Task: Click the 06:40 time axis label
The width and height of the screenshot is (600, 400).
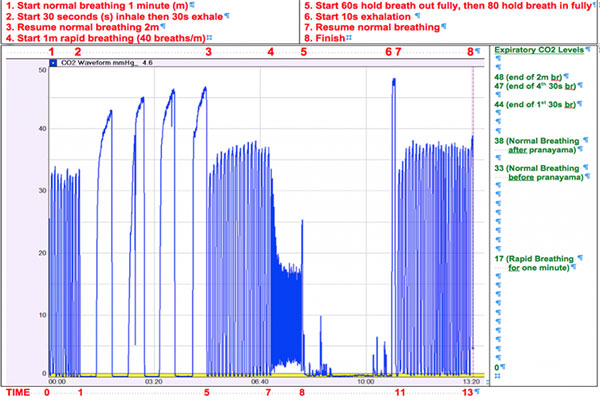Action: coord(260,381)
